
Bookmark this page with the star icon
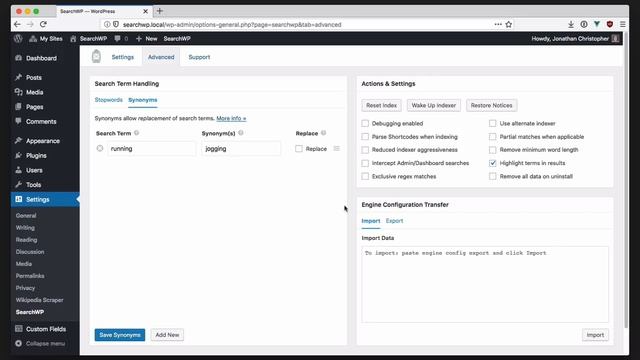(509, 24)
